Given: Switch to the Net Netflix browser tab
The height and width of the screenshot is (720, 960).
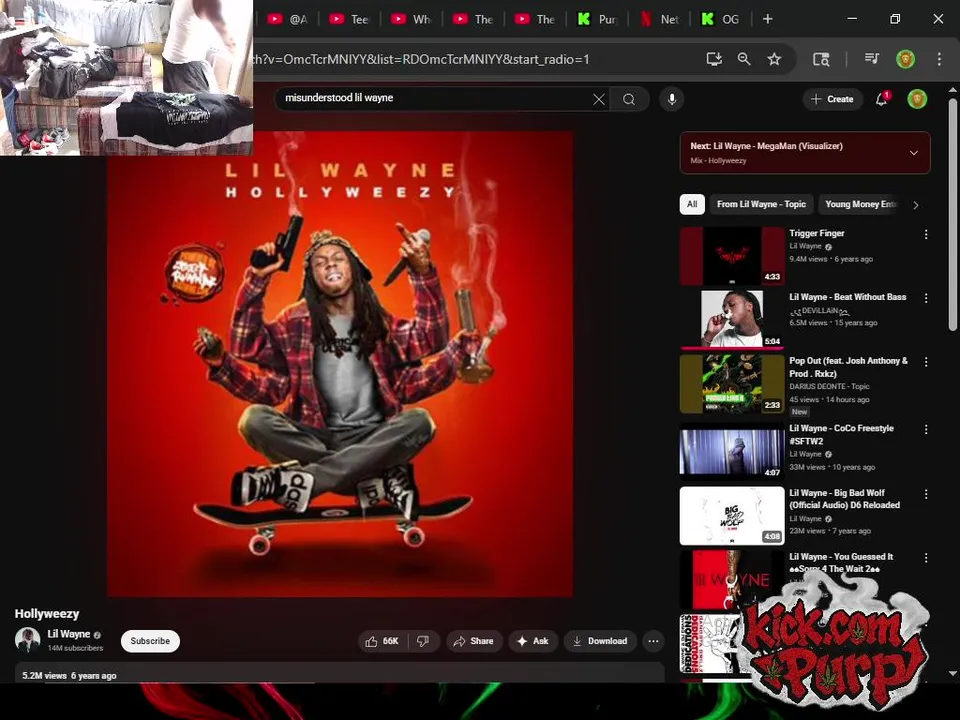Looking at the screenshot, I should coord(659,19).
